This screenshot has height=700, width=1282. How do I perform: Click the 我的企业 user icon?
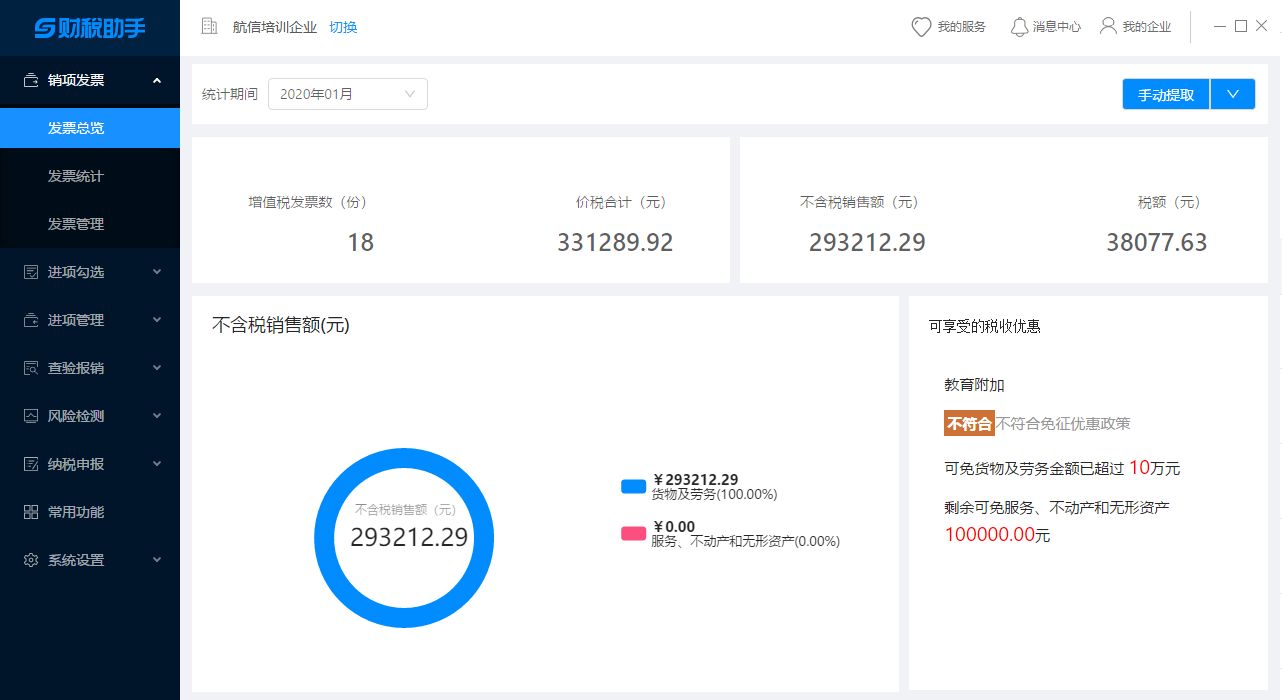1108,26
